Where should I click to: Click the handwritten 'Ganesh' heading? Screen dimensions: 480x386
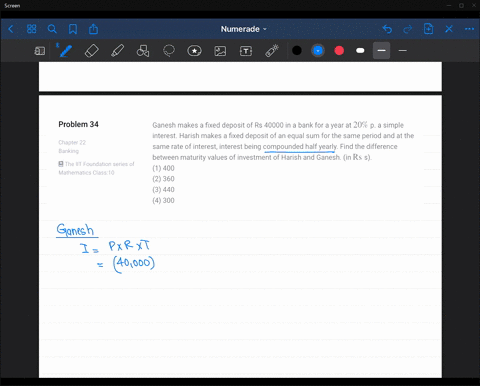75,230
